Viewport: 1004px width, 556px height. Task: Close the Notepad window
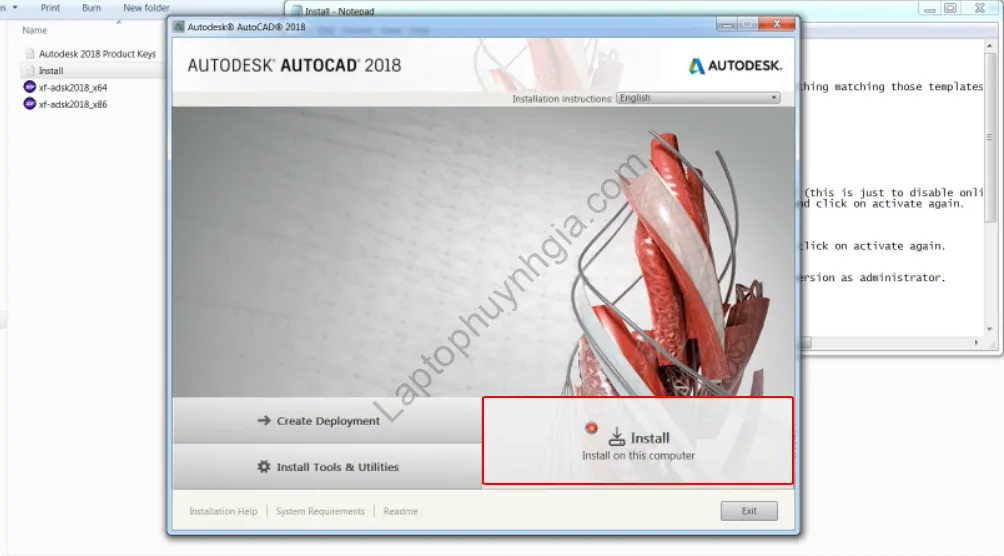pyautogui.click(x=980, y=8)
